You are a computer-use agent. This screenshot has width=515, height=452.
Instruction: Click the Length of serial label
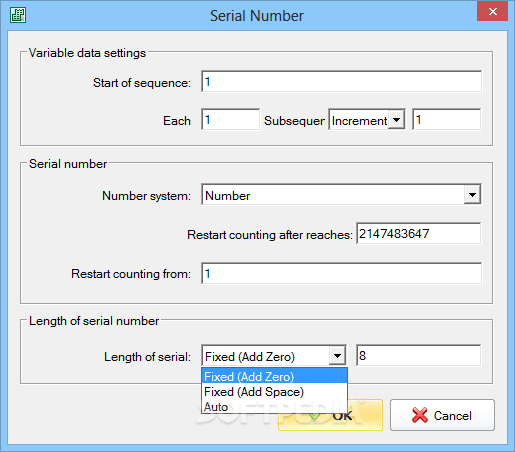tap(147, 357)
